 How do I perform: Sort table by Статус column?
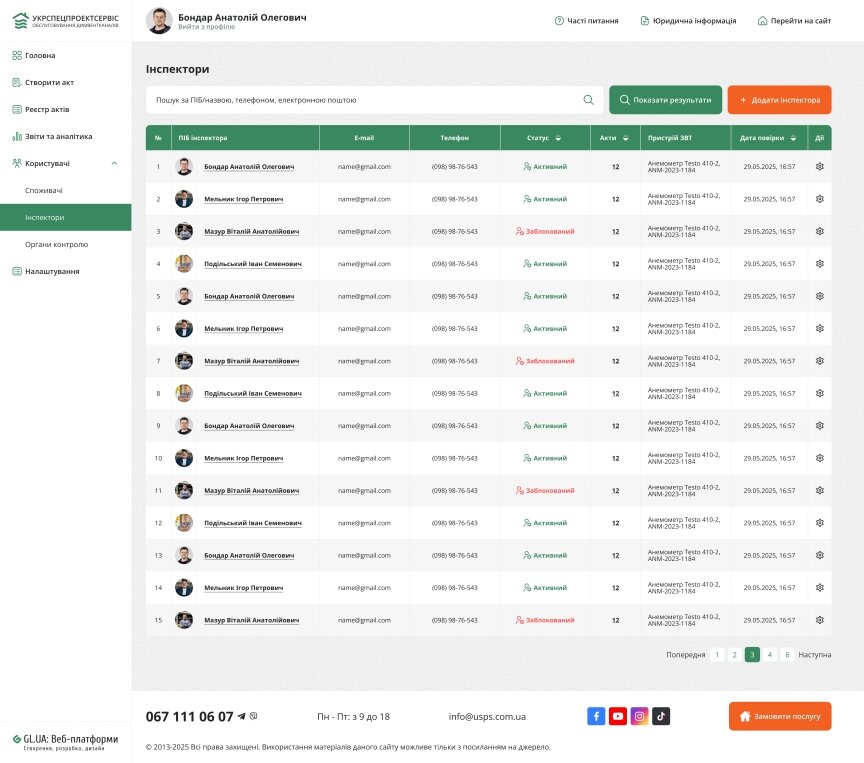pyautogui.click(x=558, y=138)
